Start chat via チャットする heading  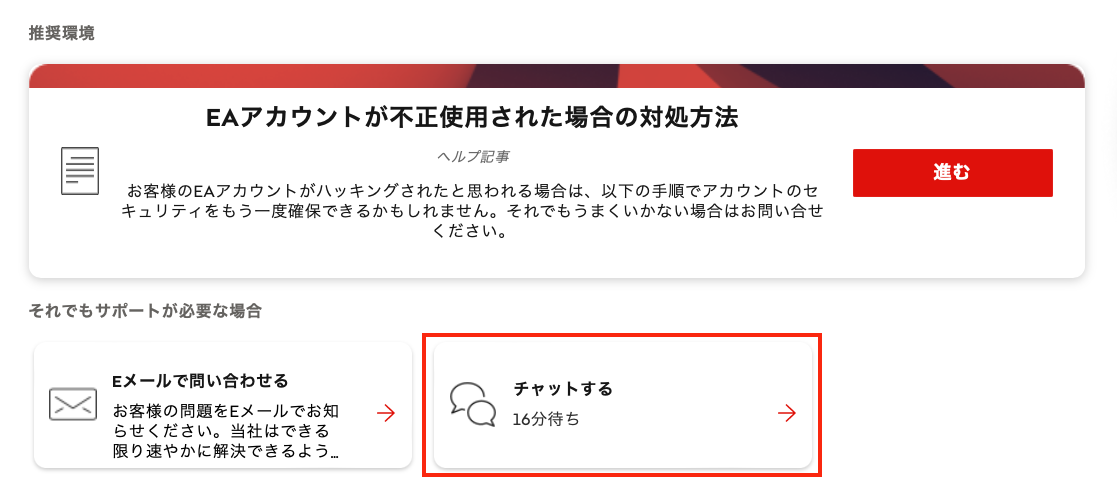pos(563,389)
